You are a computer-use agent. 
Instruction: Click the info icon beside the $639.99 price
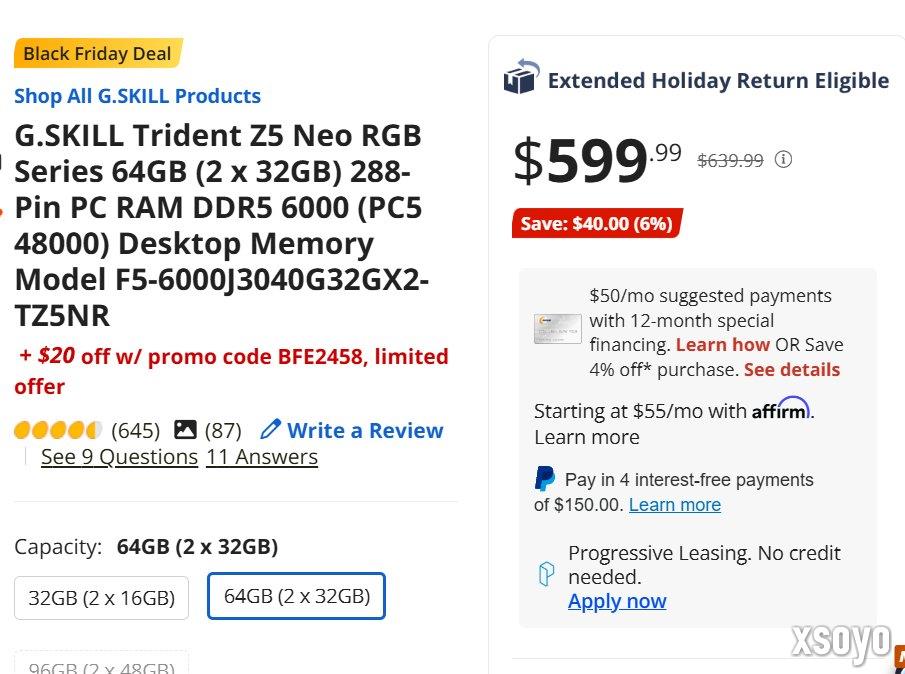[784, 159]
